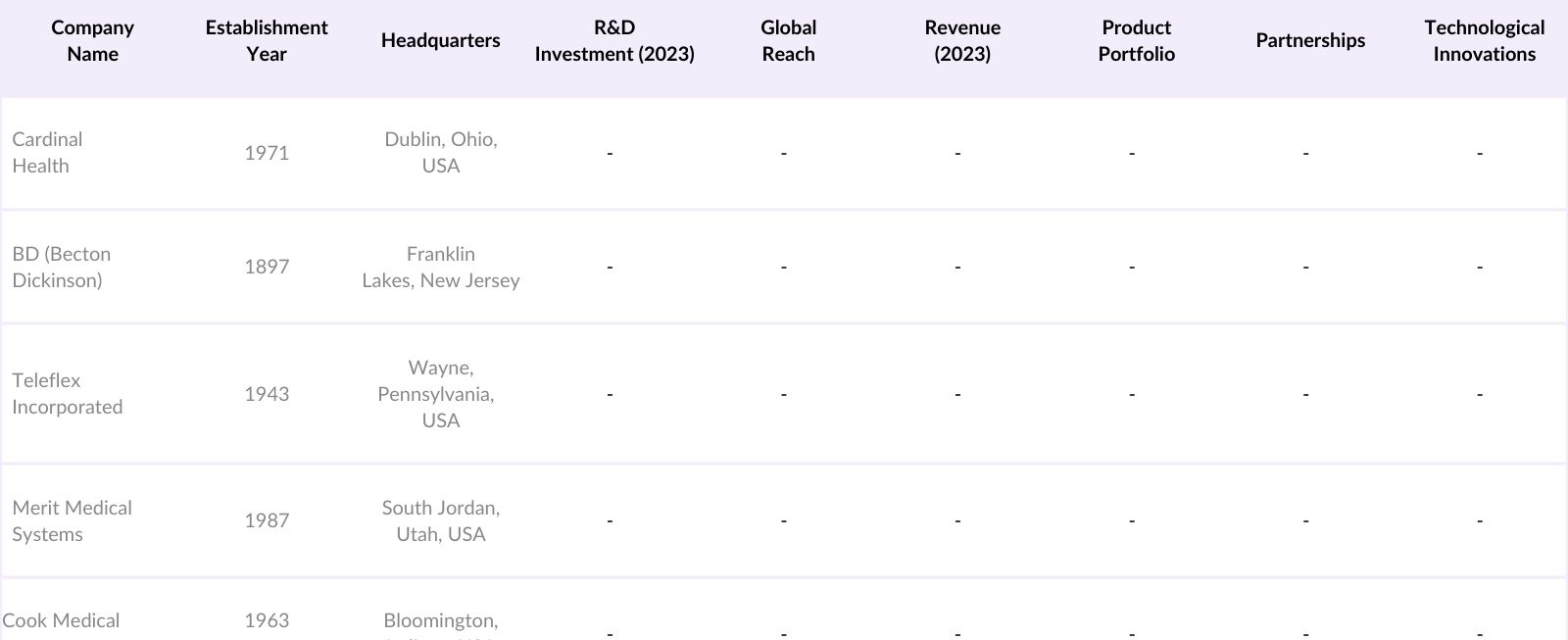Select the Product Portfolio column header
Screen dimensions: 1568x640
point(1136,41)
